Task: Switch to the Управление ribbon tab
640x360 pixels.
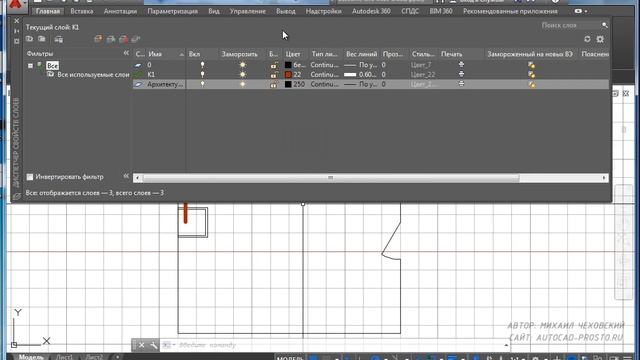Action: tap(248, 11)
